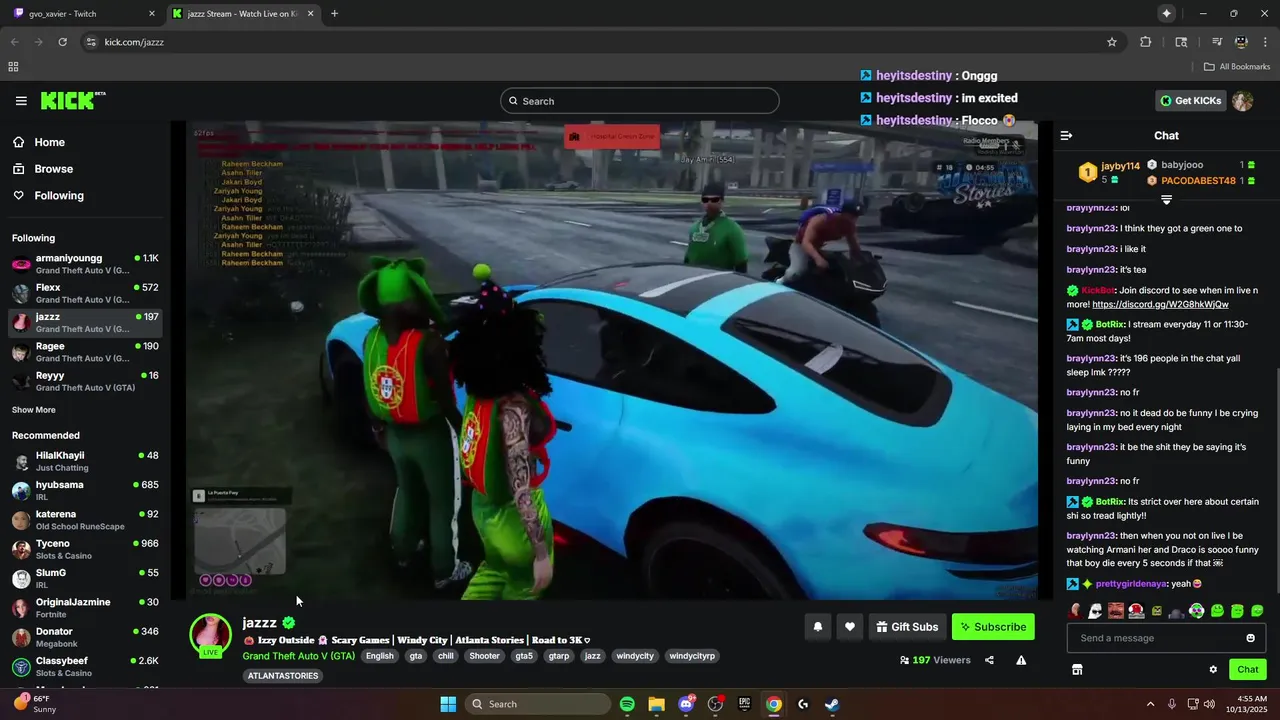Screen dimensions: 1280x720
Task: Open the discord.gg link in chat
Action: pyautogui.click(x=1160, y=304)
